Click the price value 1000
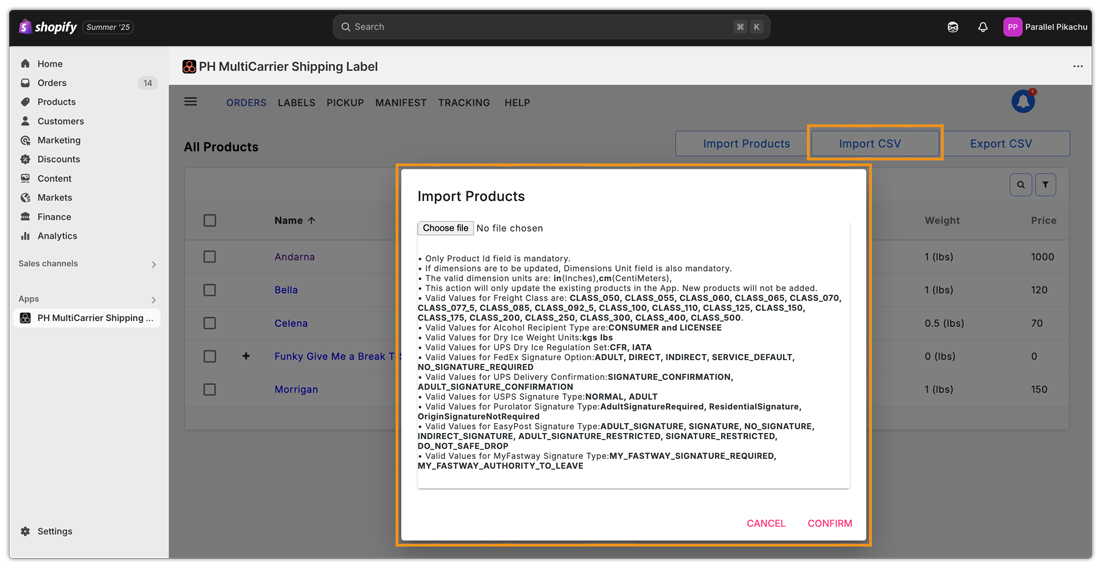This screenshot has width=1100, height=568. coord(1042,257)
